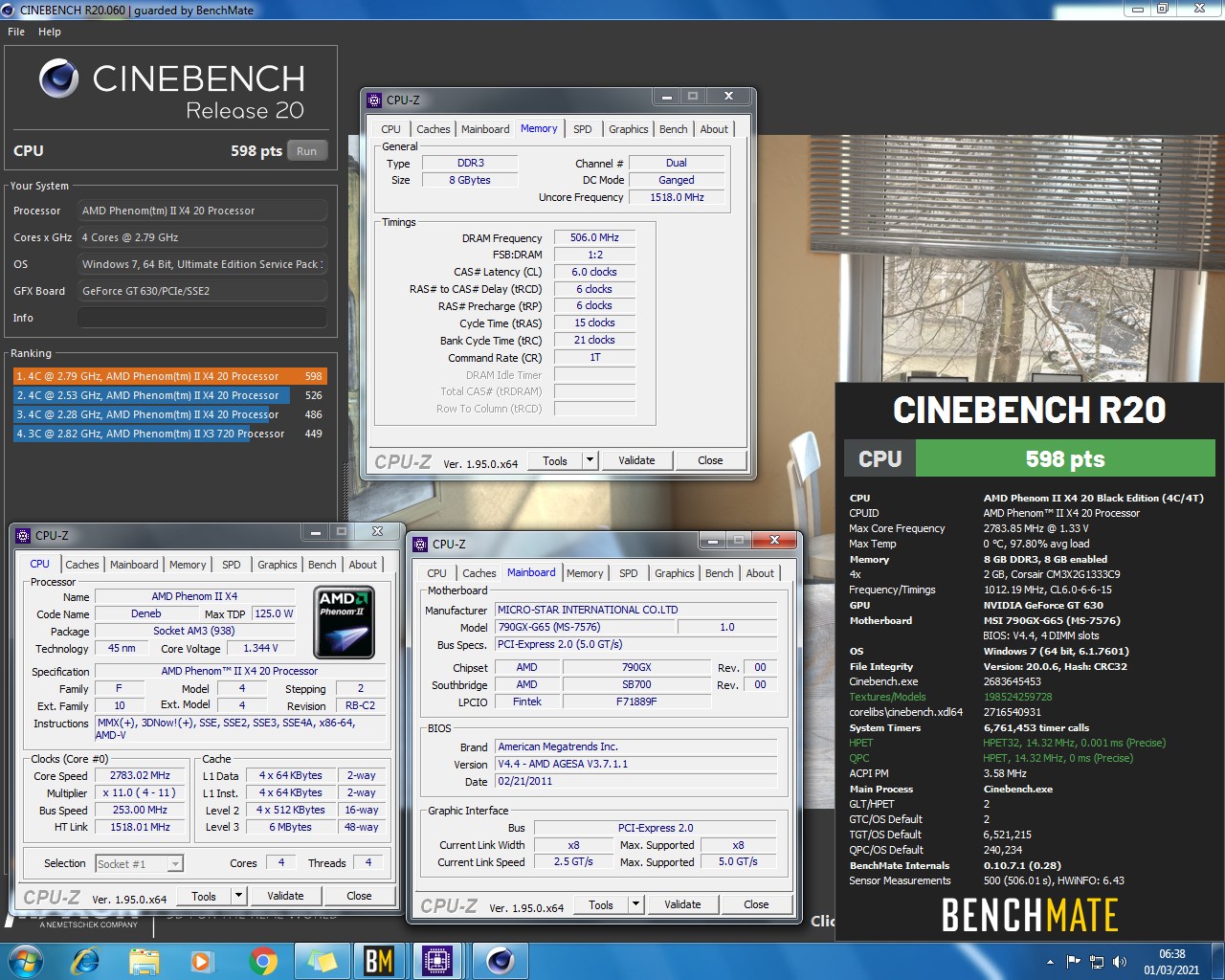Click the CPU-Z Memory window title icon
The width and height of the screenshot is (1225, 980).
point(375,100)
